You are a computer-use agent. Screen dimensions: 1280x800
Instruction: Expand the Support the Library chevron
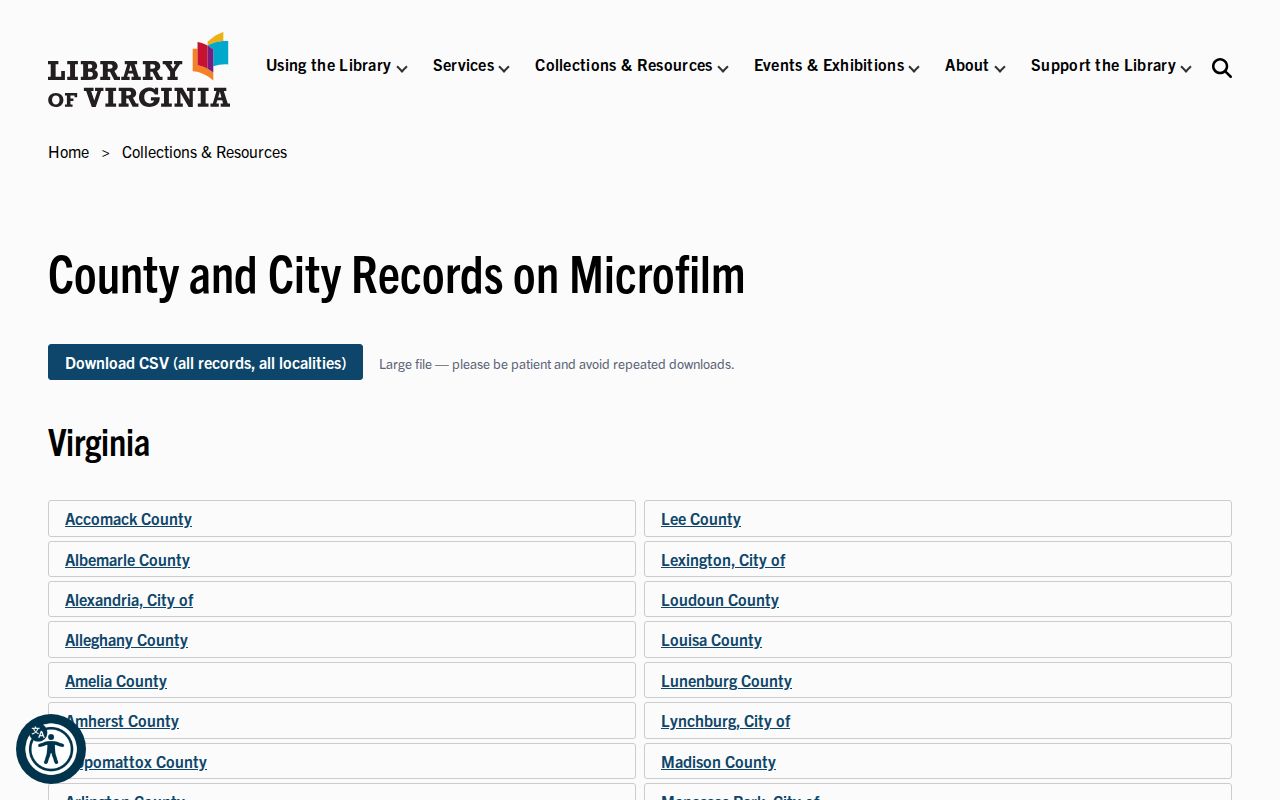(1186, 69)
